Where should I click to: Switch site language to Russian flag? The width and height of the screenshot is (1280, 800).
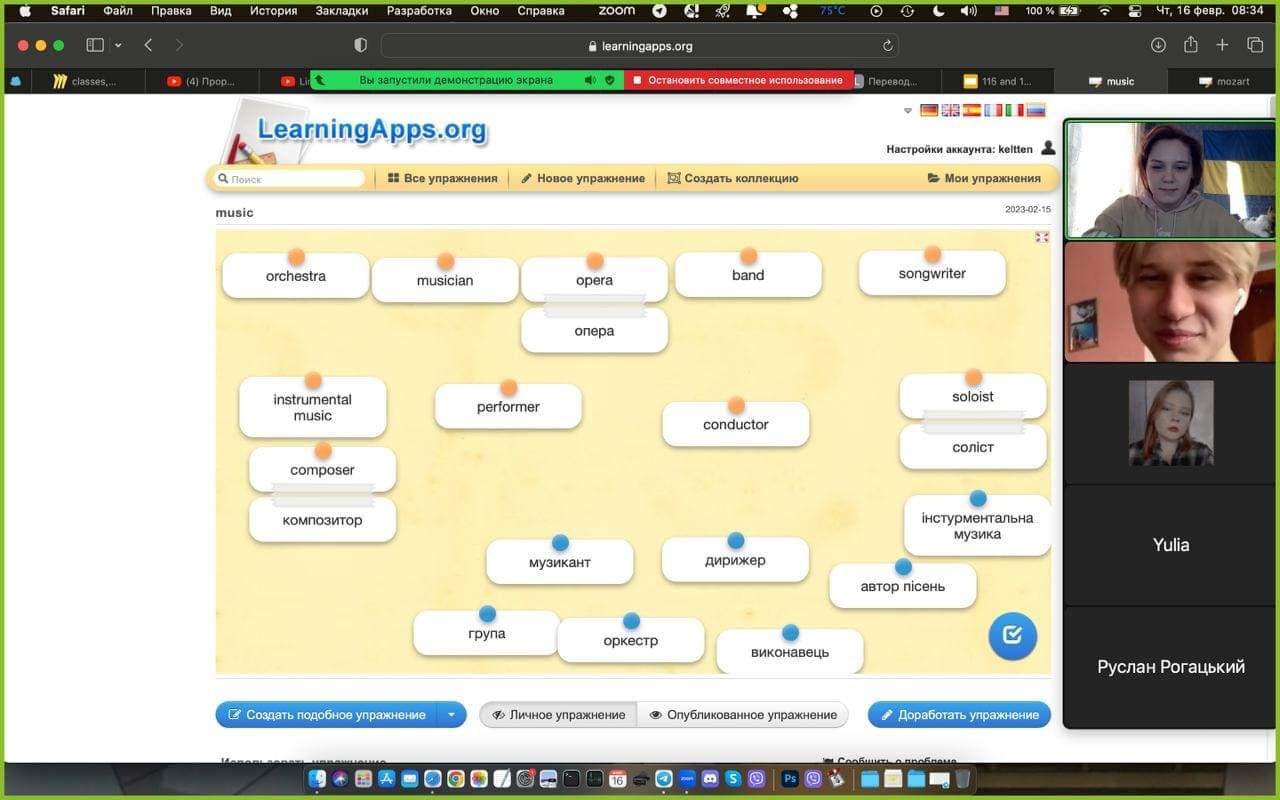point(1035,110)
